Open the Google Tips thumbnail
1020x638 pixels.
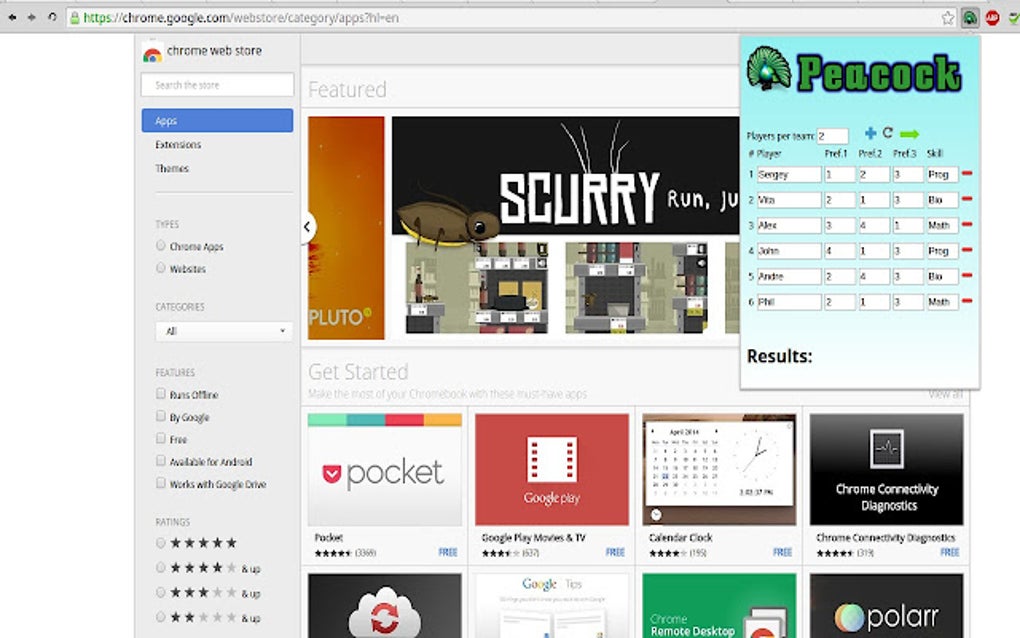tap(552, 605)
